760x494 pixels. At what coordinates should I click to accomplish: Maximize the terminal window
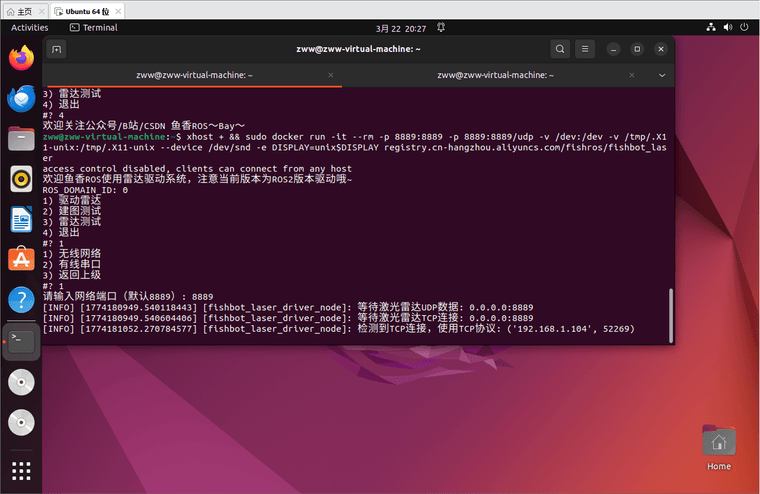637,49
